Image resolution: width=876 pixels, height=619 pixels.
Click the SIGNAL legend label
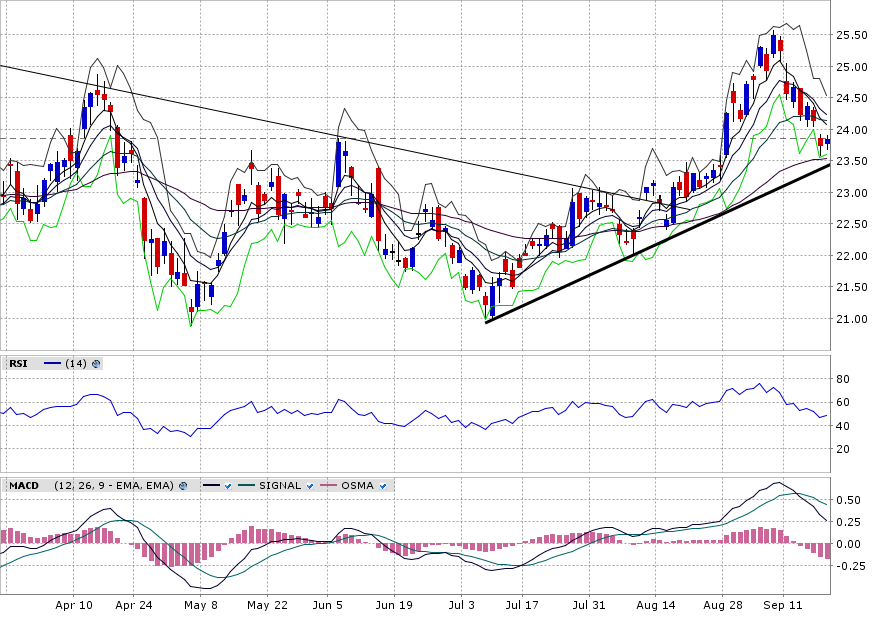point(280,486)
